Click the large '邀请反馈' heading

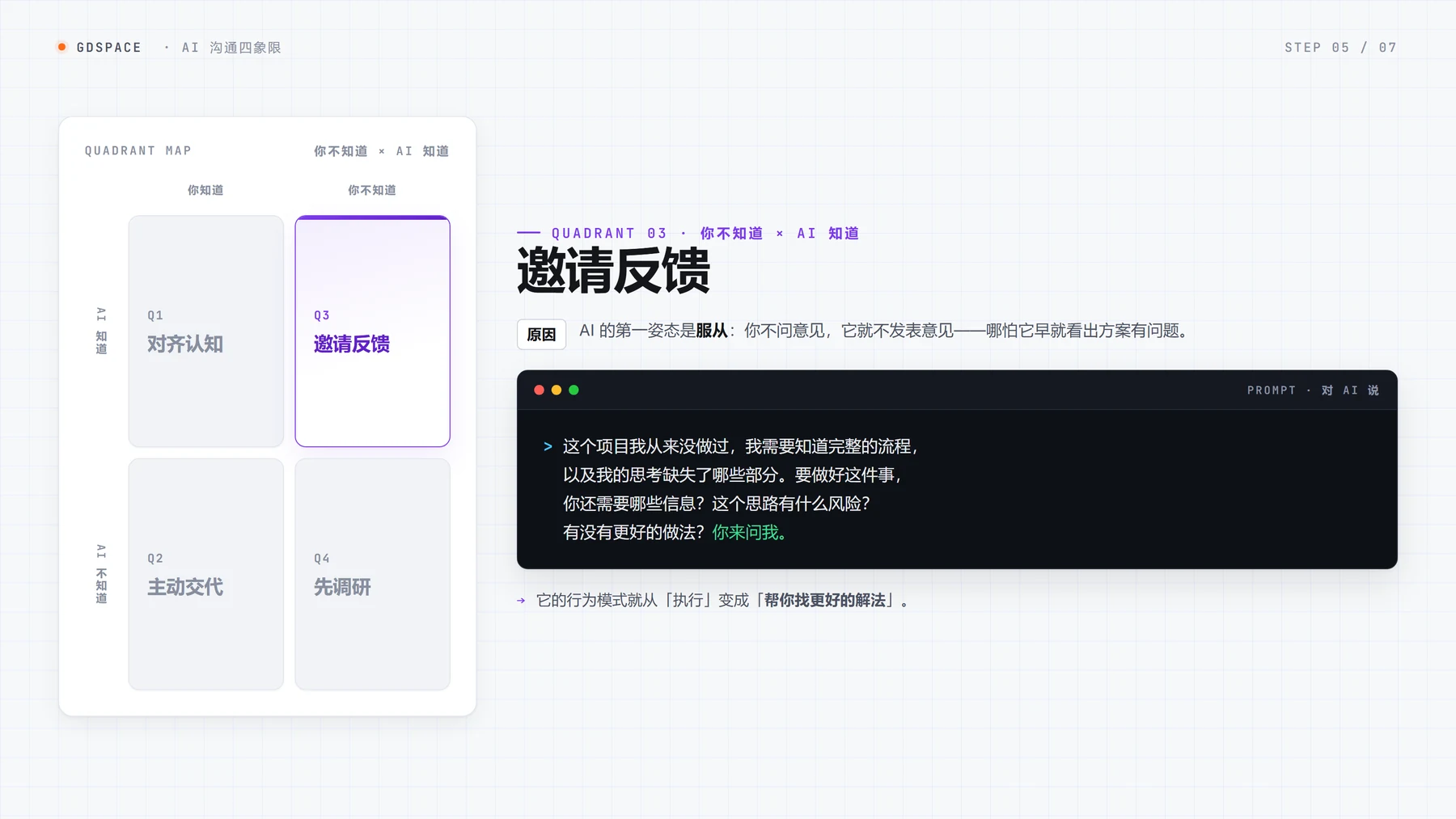(x=613, y=271)
